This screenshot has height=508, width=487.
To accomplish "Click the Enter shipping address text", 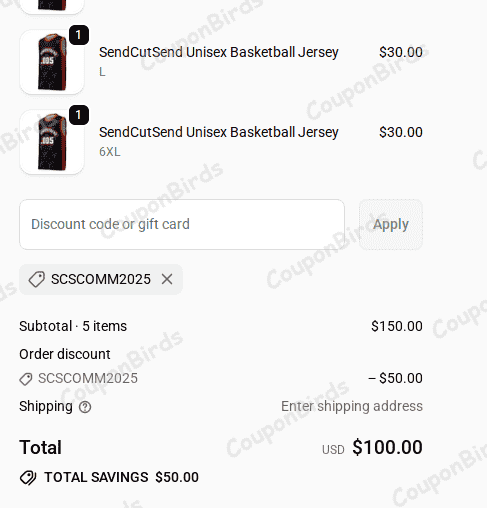I will coord(352,406).
